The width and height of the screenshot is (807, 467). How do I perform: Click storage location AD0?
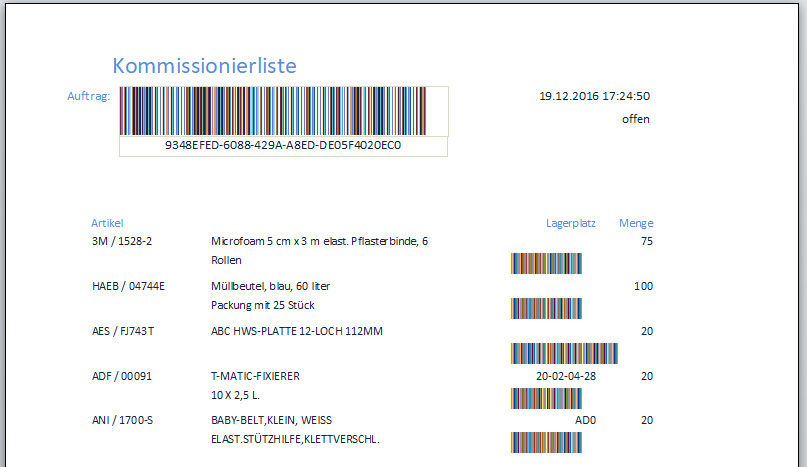pyautogui.click(x=585, y=420)
